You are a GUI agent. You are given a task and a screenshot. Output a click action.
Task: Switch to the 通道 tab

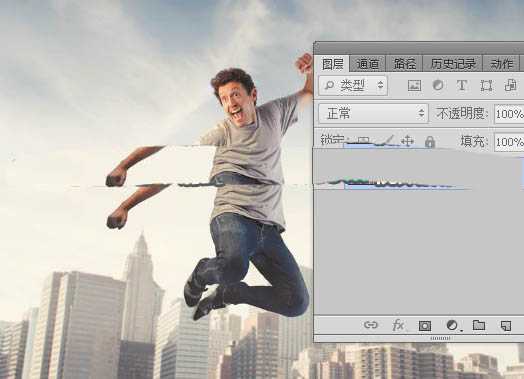pos(367,64)
